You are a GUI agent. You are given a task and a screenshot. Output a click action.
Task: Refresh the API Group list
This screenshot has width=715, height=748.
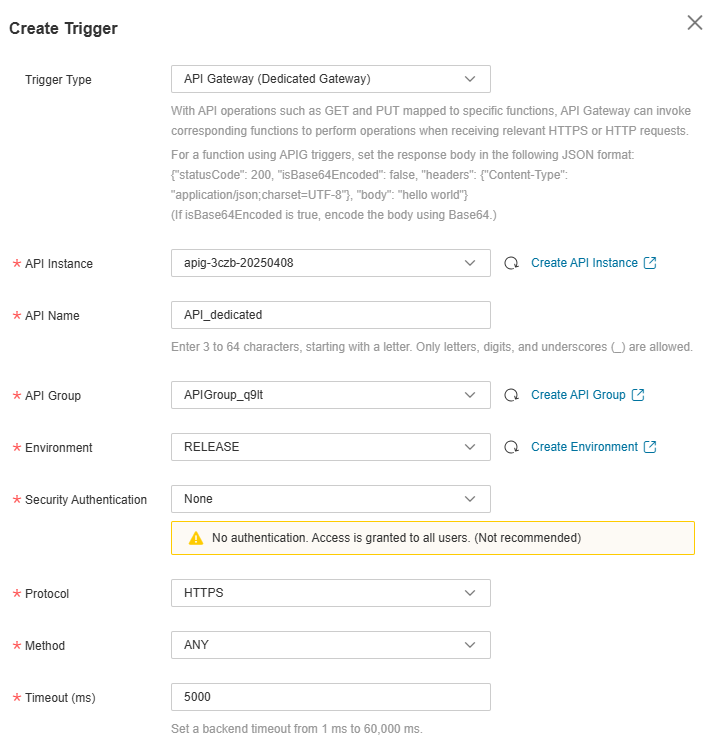(x=511, y=395)
